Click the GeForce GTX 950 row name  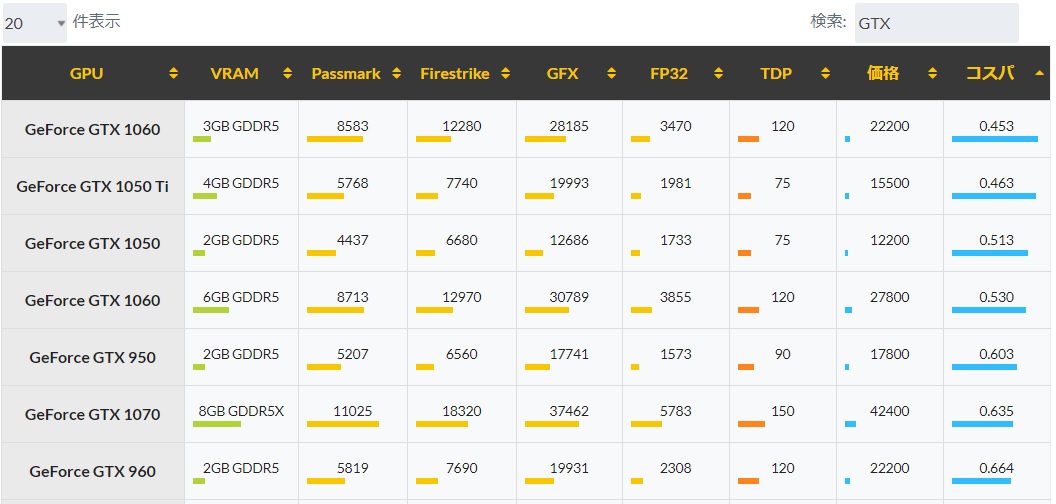point(93,357)
